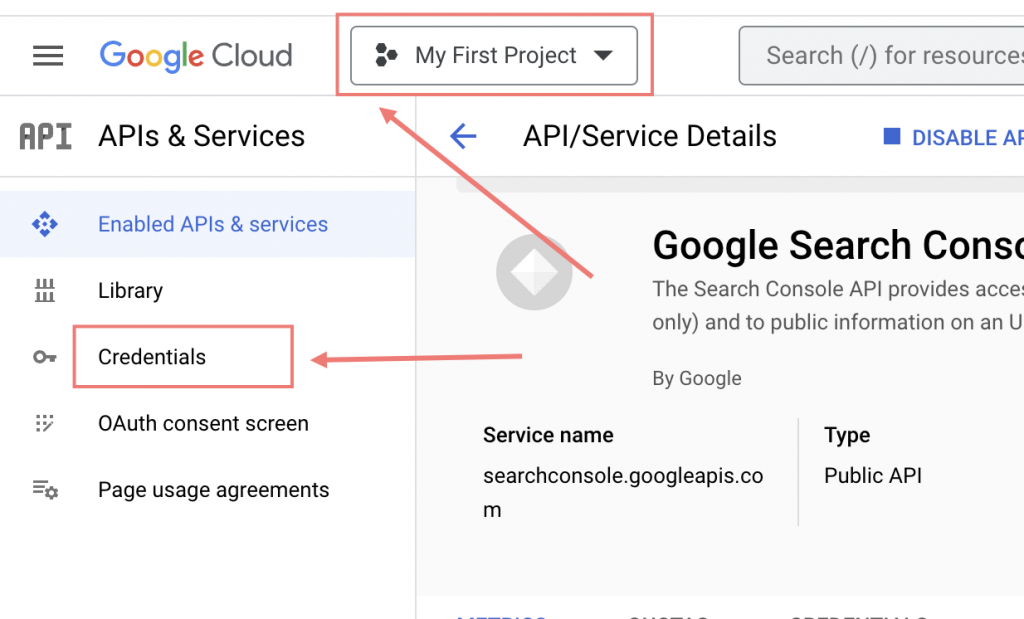Click the 'Type' column label

pyautogui.click(x=847, y=436)
